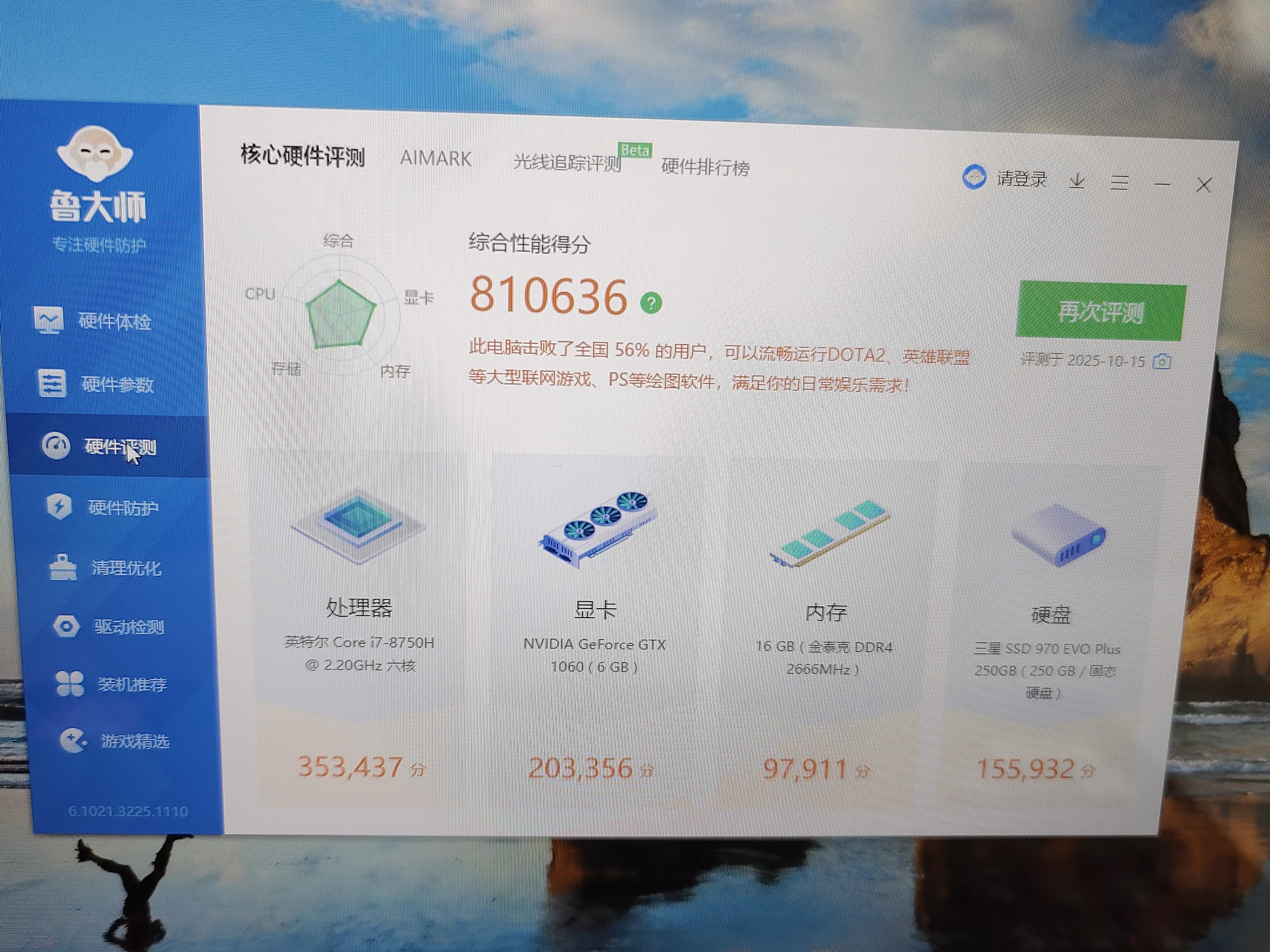The width and height of the screenshot is (1270, 952).
Task: Click the screenshot camera icon beside test date
Action: (1161, 362)
